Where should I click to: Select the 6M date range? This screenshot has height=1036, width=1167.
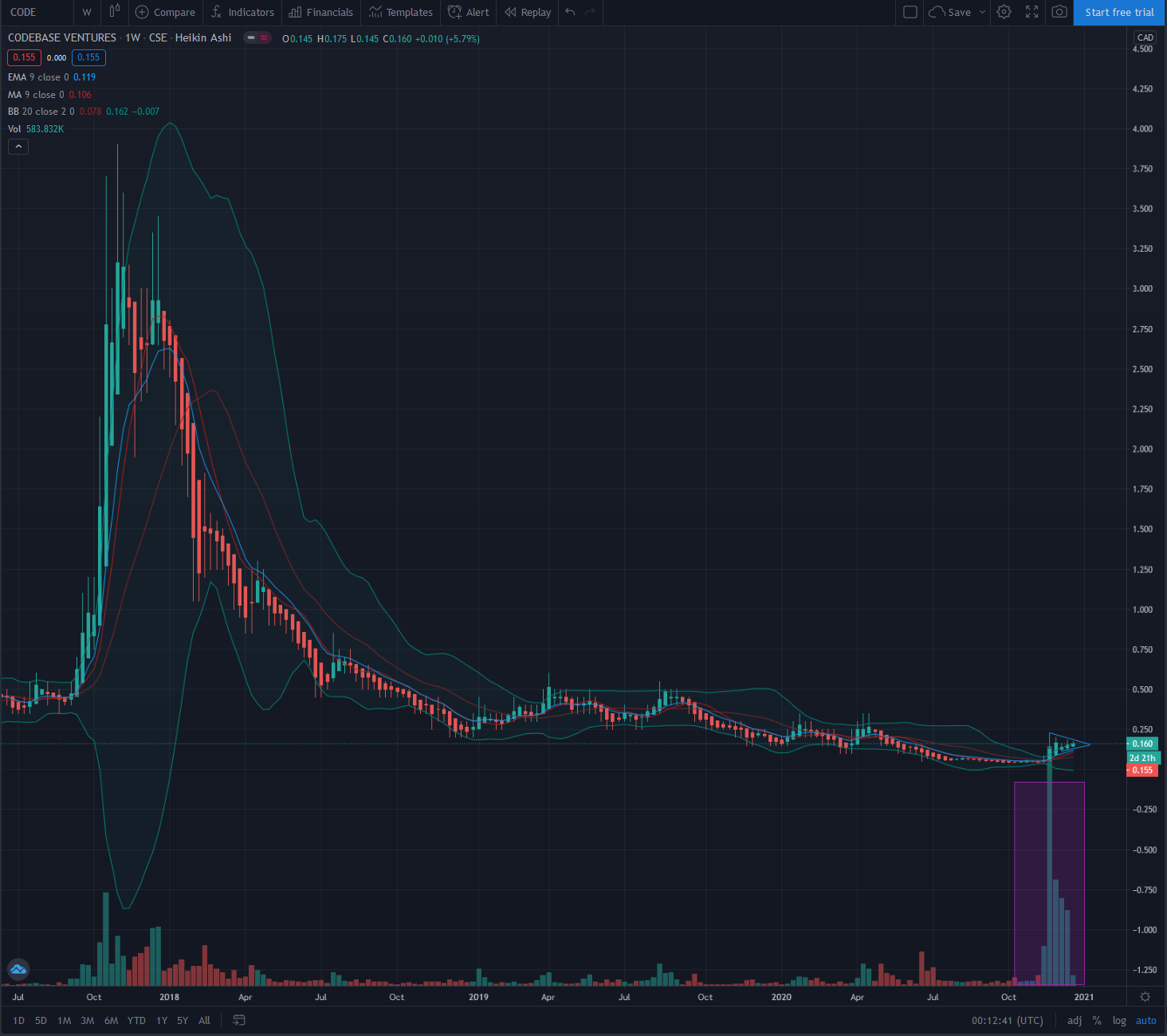(x=111, y=1020)
